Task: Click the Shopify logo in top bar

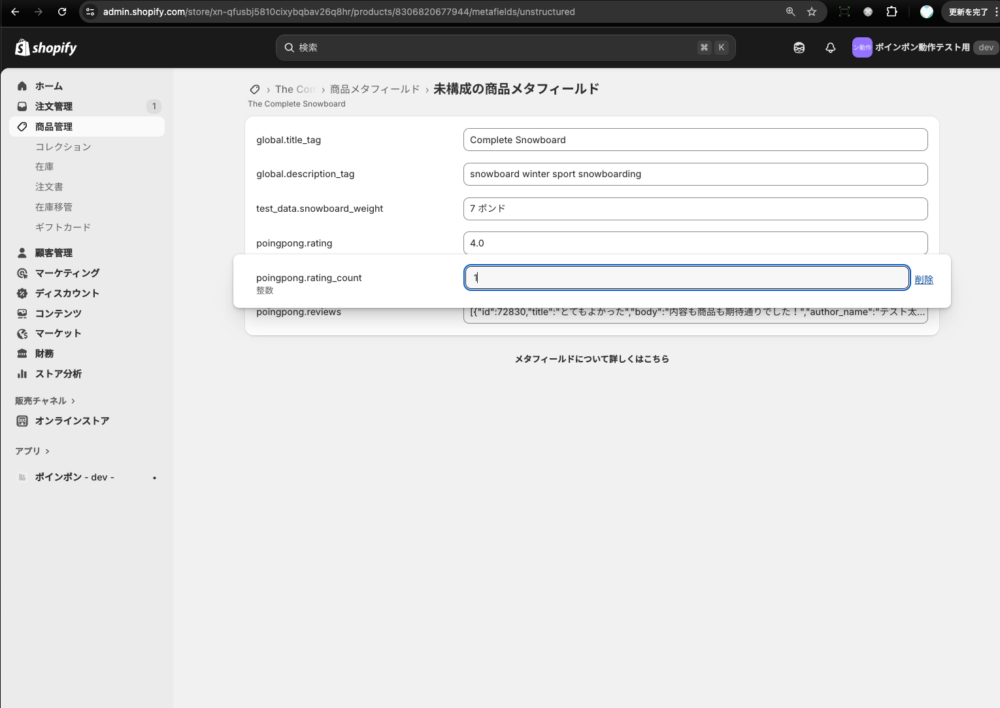Action: coord(46,48)
